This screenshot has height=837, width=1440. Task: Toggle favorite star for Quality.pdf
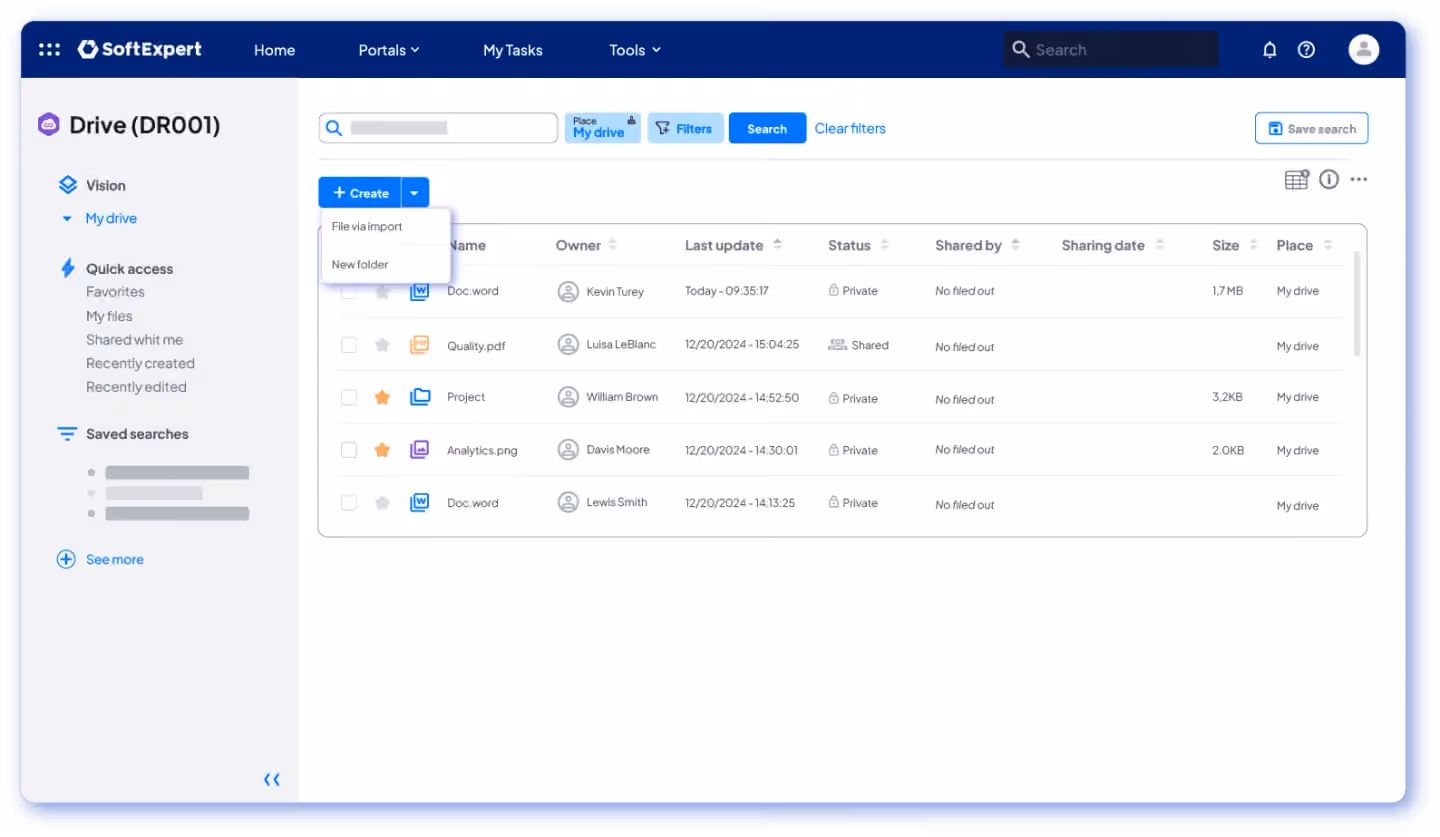[382, 345]
